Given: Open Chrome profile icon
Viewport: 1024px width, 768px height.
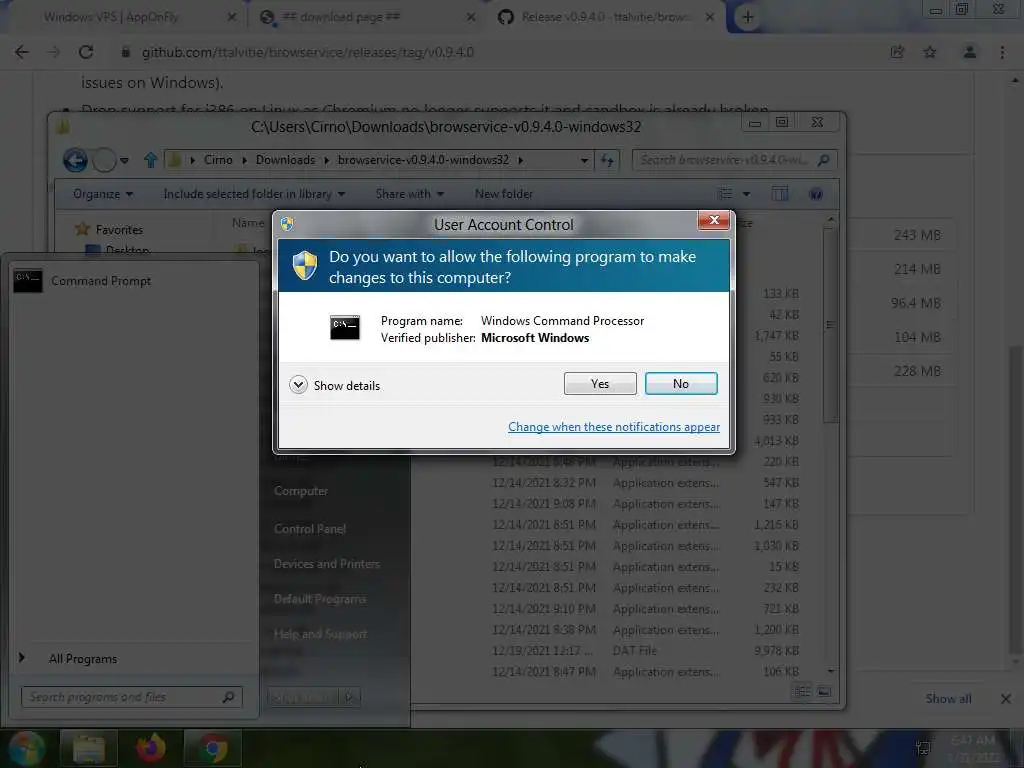Looking at the screenshot, I should (x=970, y=52).
